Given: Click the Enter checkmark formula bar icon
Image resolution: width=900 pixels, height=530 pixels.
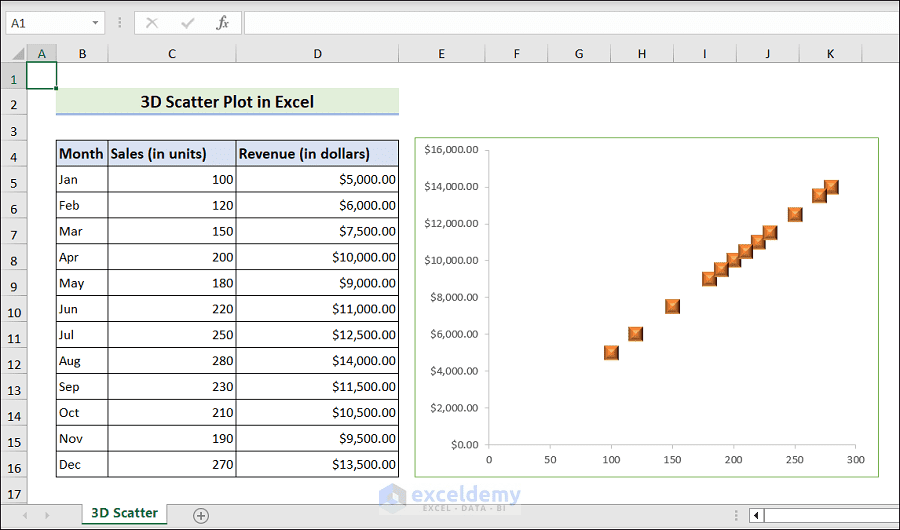Looking at the screenshot, I should [187, 23].
